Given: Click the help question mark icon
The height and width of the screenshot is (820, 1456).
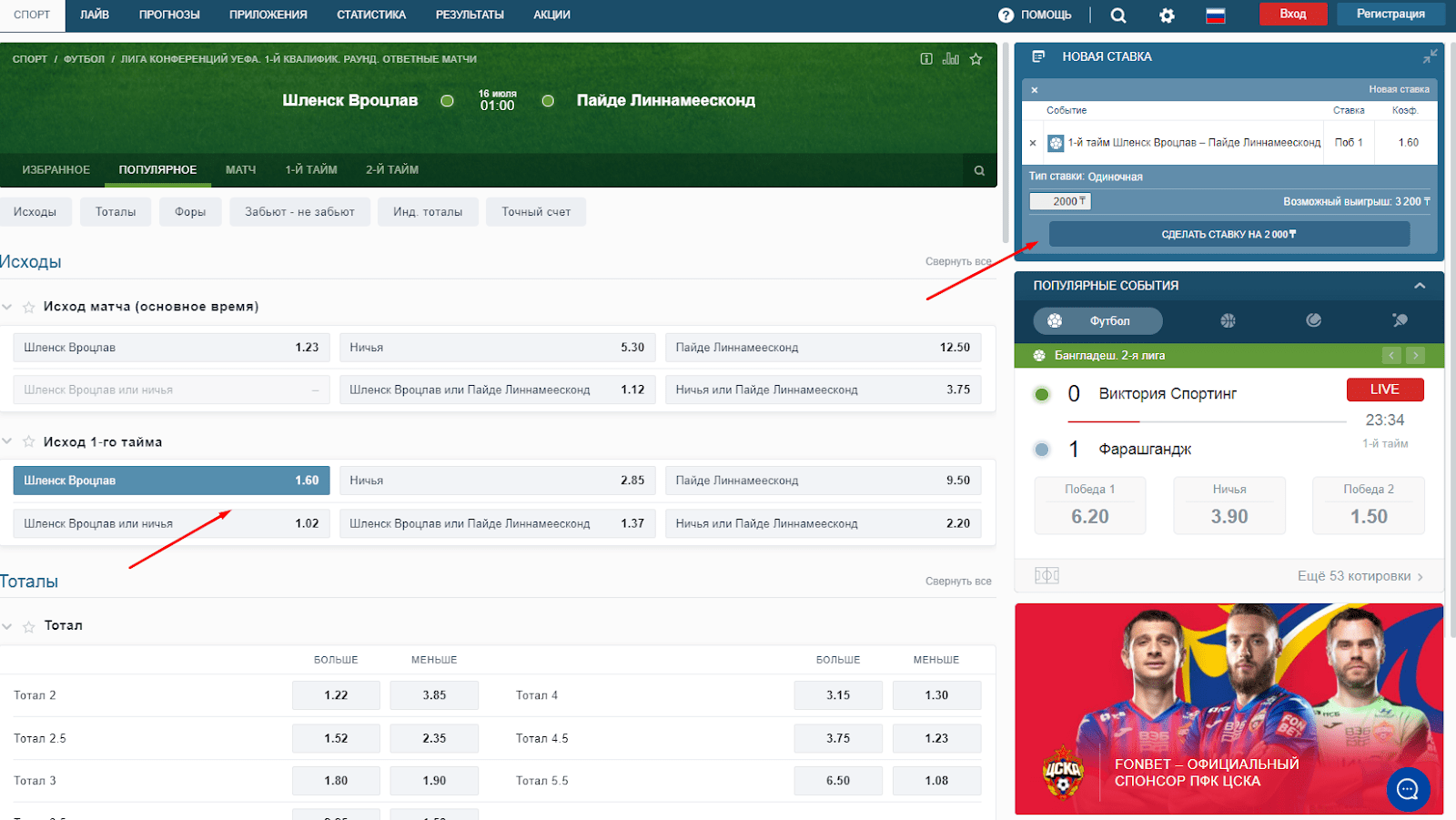Looking at the screenshot, I should coord(1006,15).
